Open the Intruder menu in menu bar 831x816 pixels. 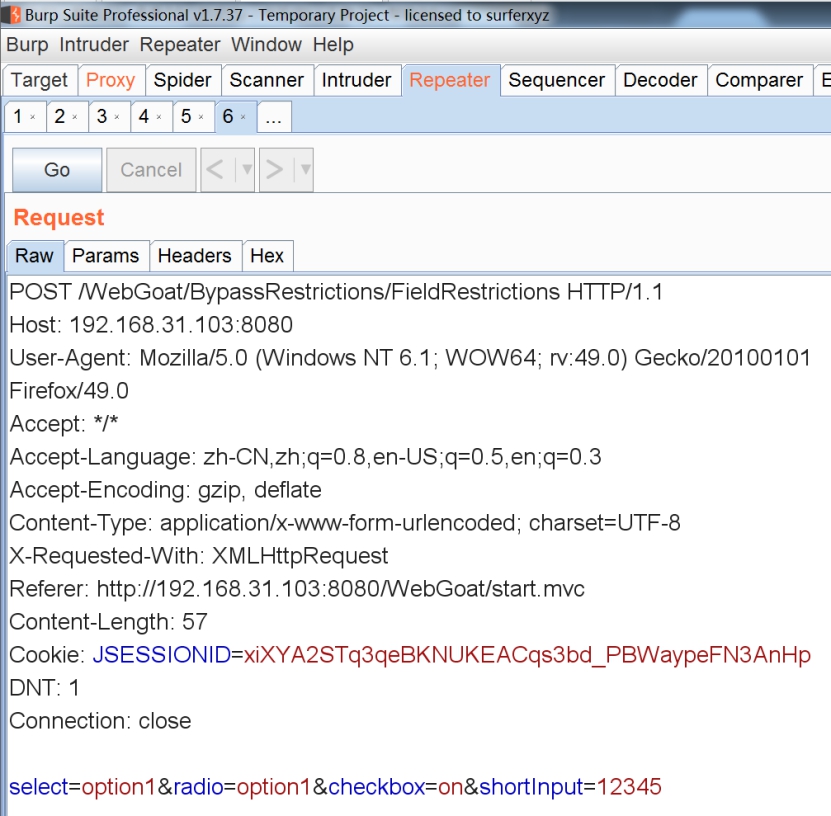tap(94, 45)
